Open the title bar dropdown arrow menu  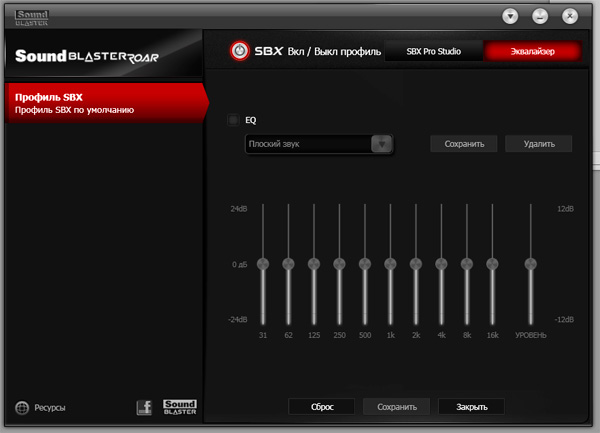[510, 16]
